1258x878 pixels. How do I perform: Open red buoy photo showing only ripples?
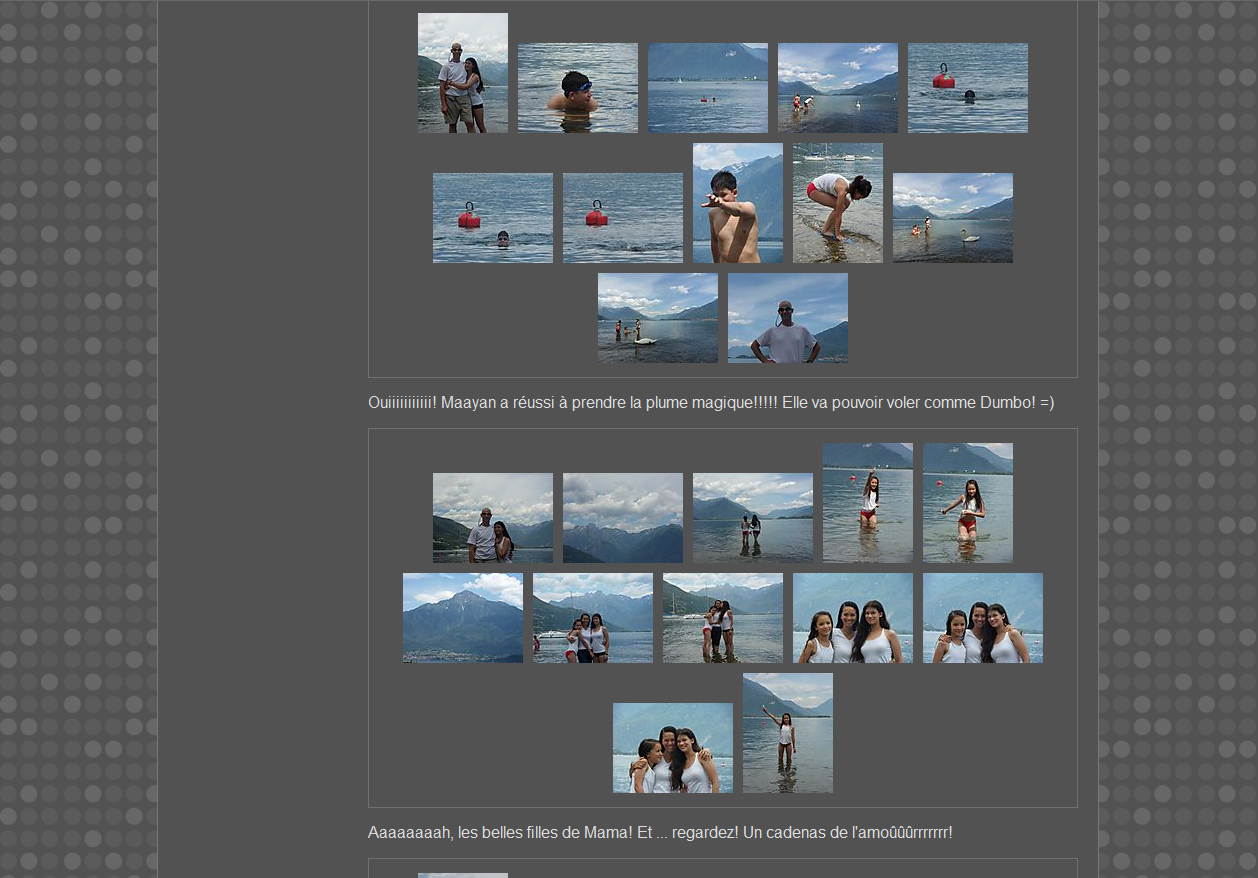coord(622,218)
